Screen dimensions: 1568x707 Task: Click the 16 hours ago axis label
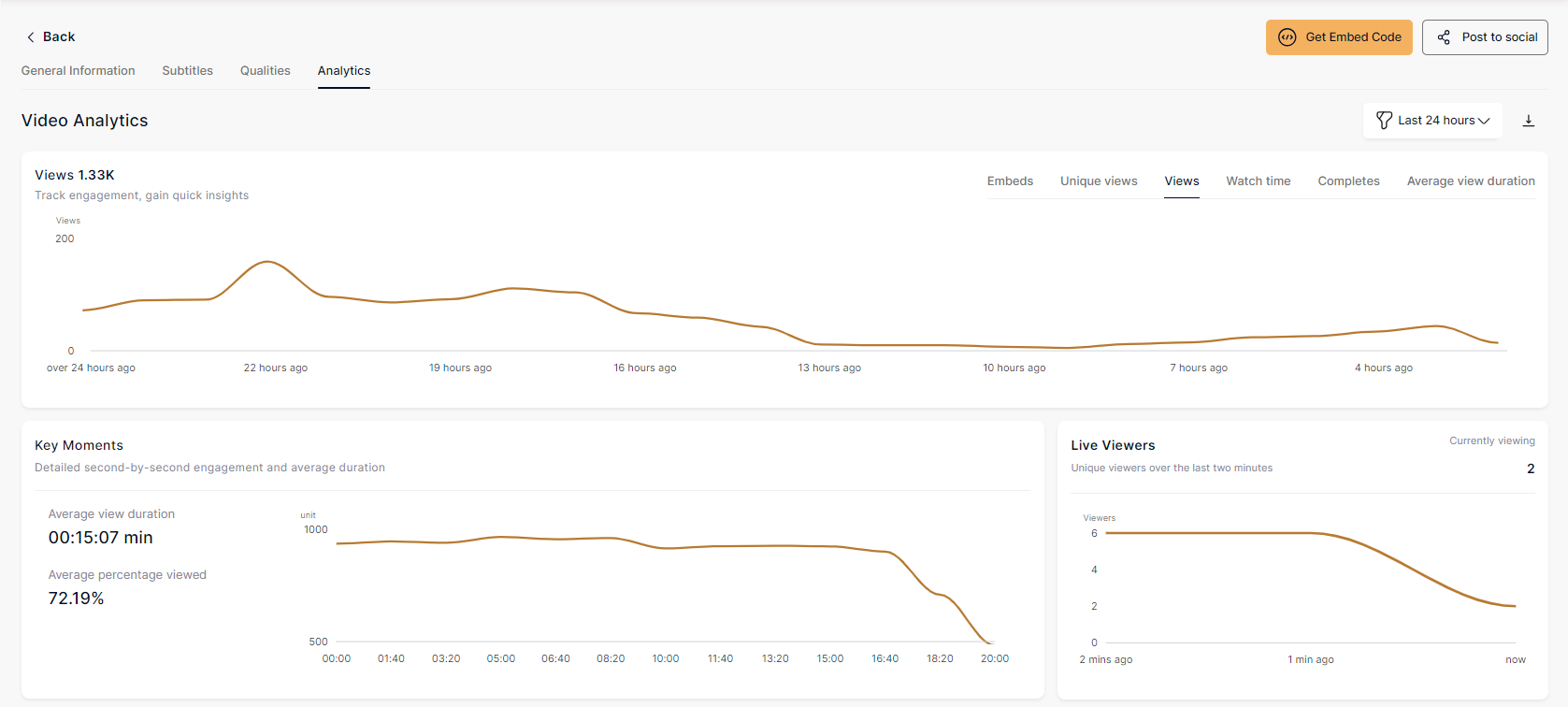645,368
